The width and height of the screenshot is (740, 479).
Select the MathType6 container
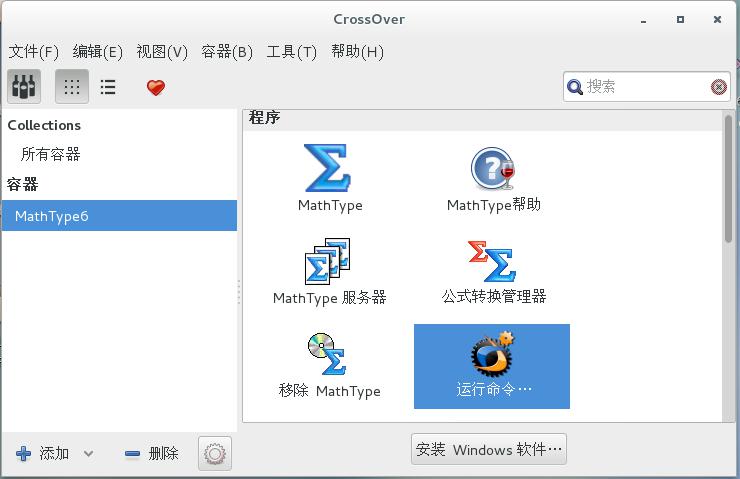(x=119, y=216)
